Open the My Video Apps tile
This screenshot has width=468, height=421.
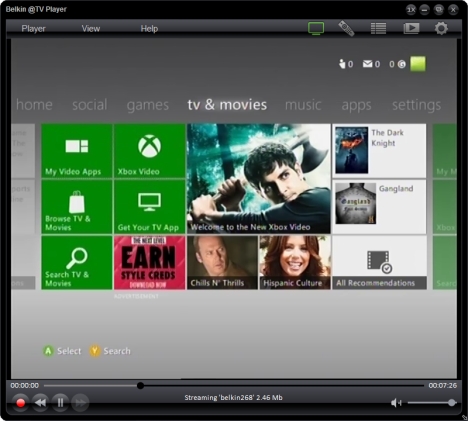(x=77, y=151)
